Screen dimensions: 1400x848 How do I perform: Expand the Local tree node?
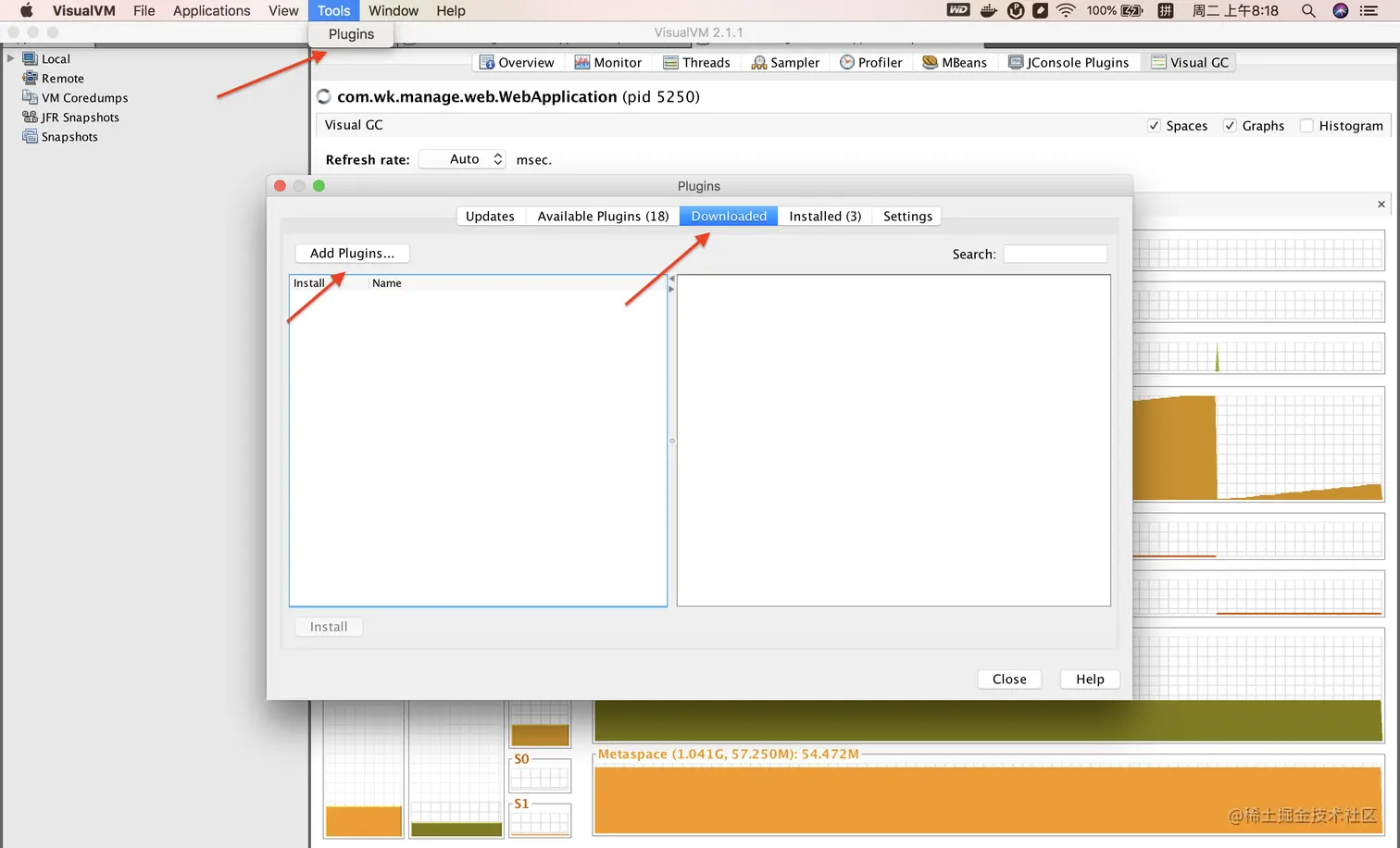coord(11,58)
